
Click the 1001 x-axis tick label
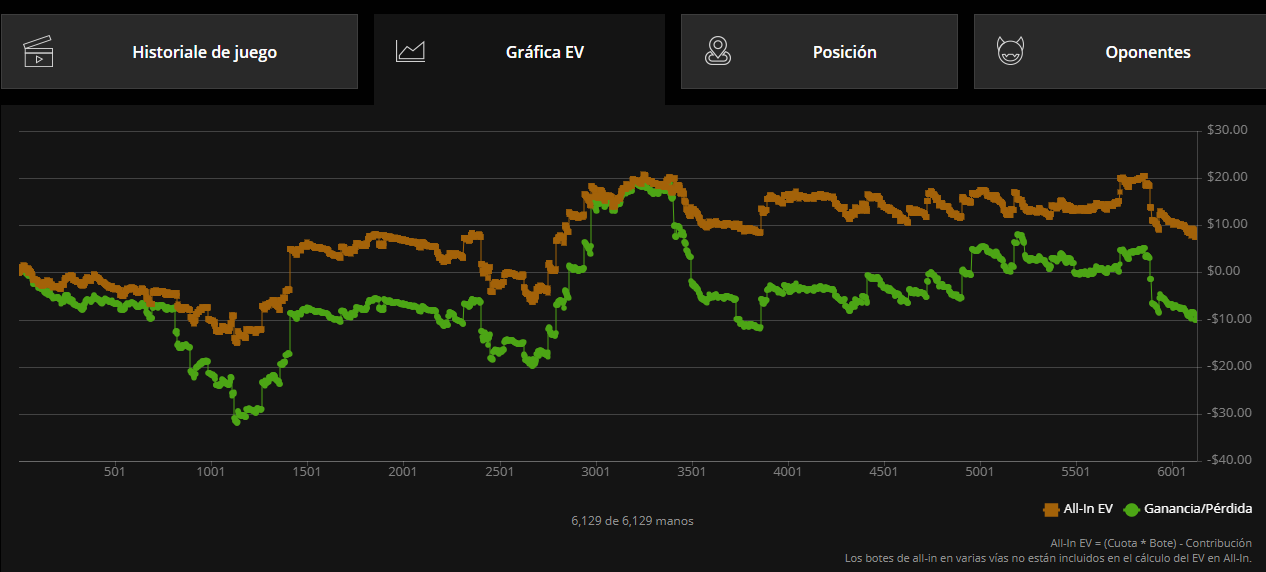coord(210,472)
